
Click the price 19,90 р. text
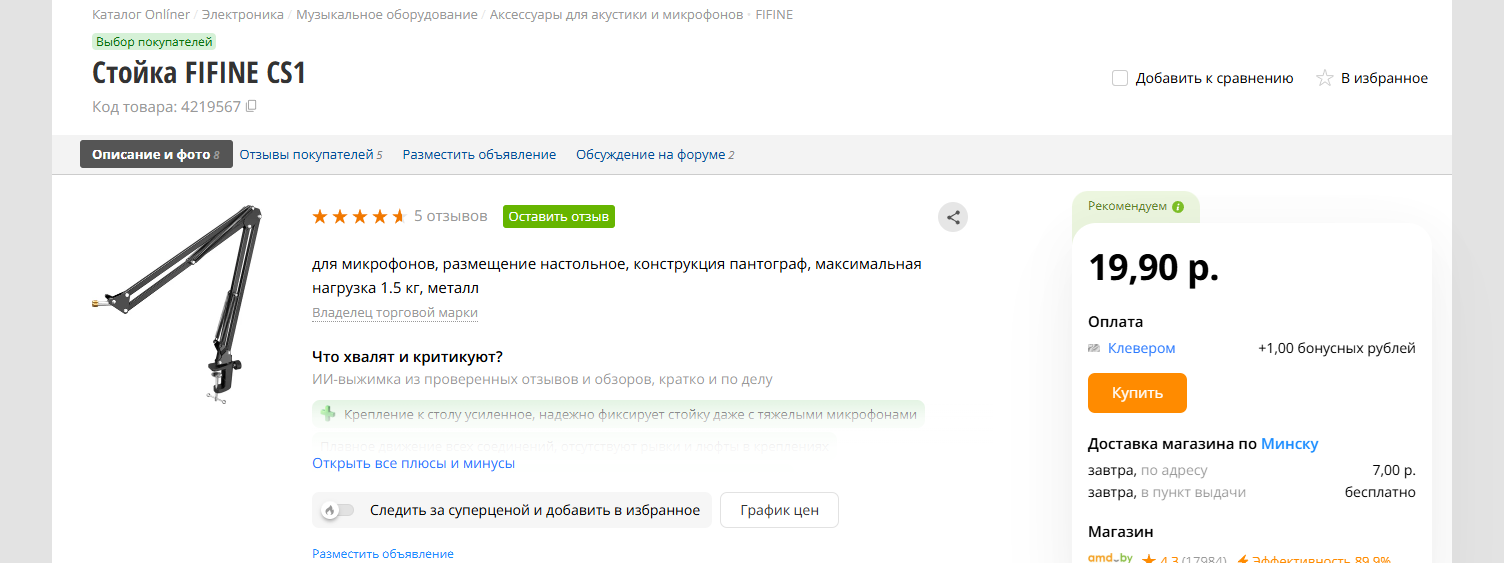[1154, 268]
